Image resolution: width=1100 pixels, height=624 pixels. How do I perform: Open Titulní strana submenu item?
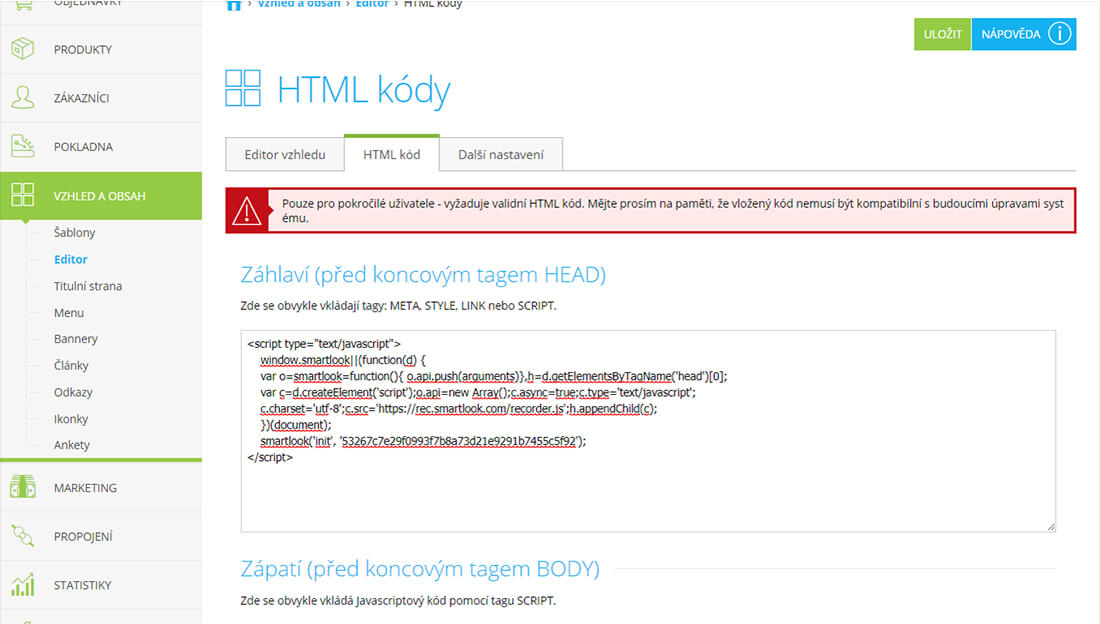click(x=88, y=286)
